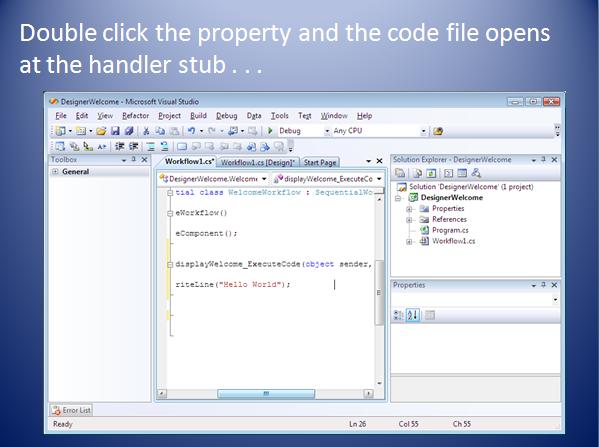Image resolution: width=599 pixels, height=447 pixels.
Task: Toggle auto-hide pin on Toolbox panel
Action: click(134, 159)
